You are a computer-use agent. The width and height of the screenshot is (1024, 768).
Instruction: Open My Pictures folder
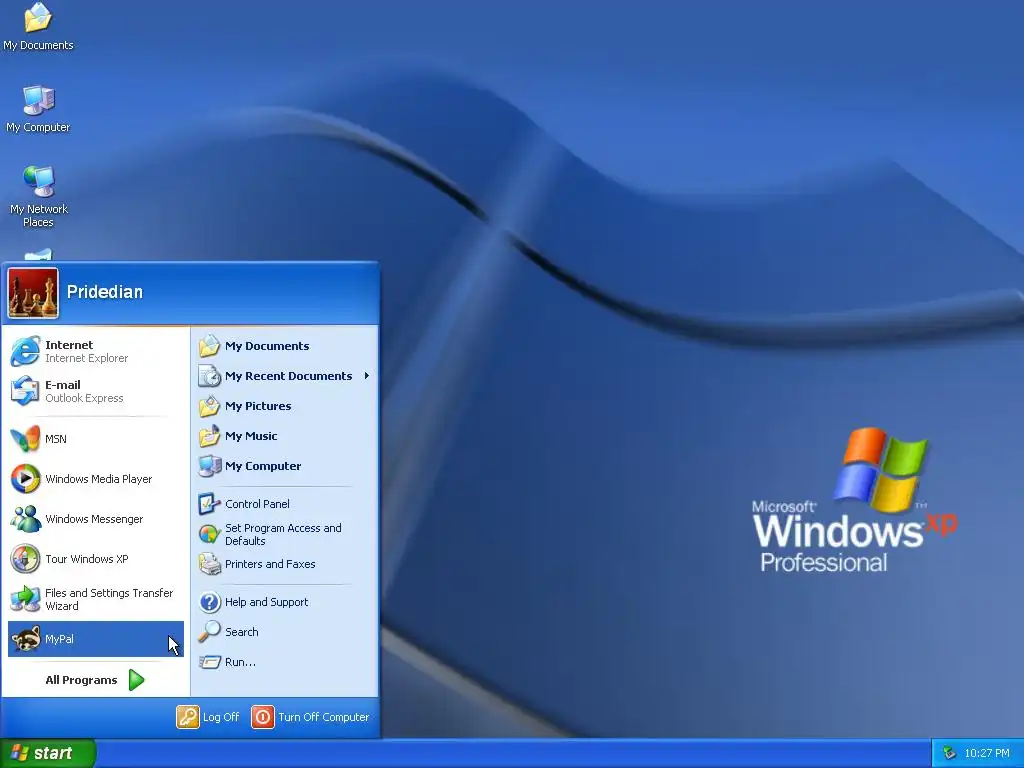click(x=285, y=406)
